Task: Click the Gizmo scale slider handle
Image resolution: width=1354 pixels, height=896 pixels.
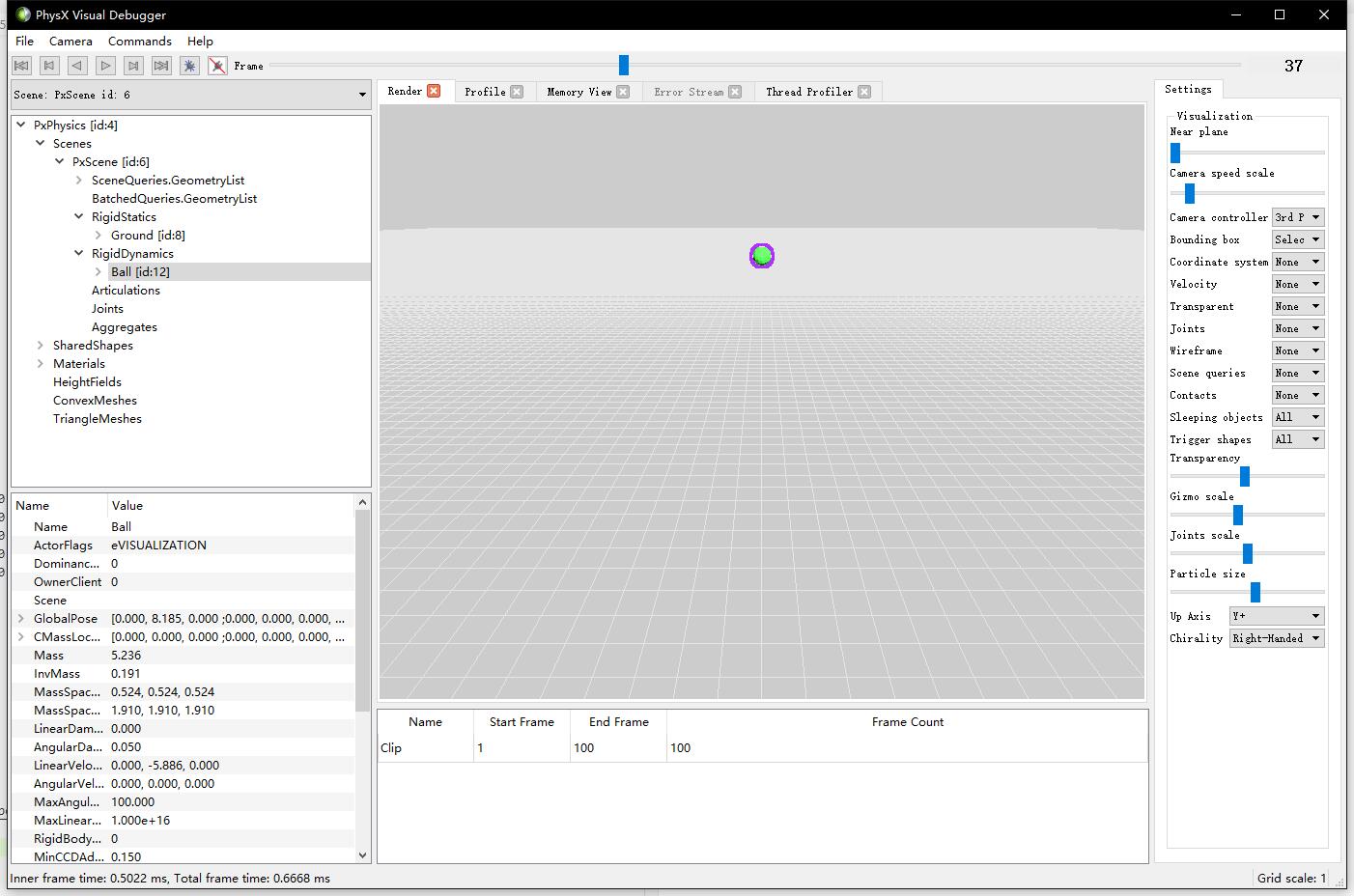Action: [1238, 515]
